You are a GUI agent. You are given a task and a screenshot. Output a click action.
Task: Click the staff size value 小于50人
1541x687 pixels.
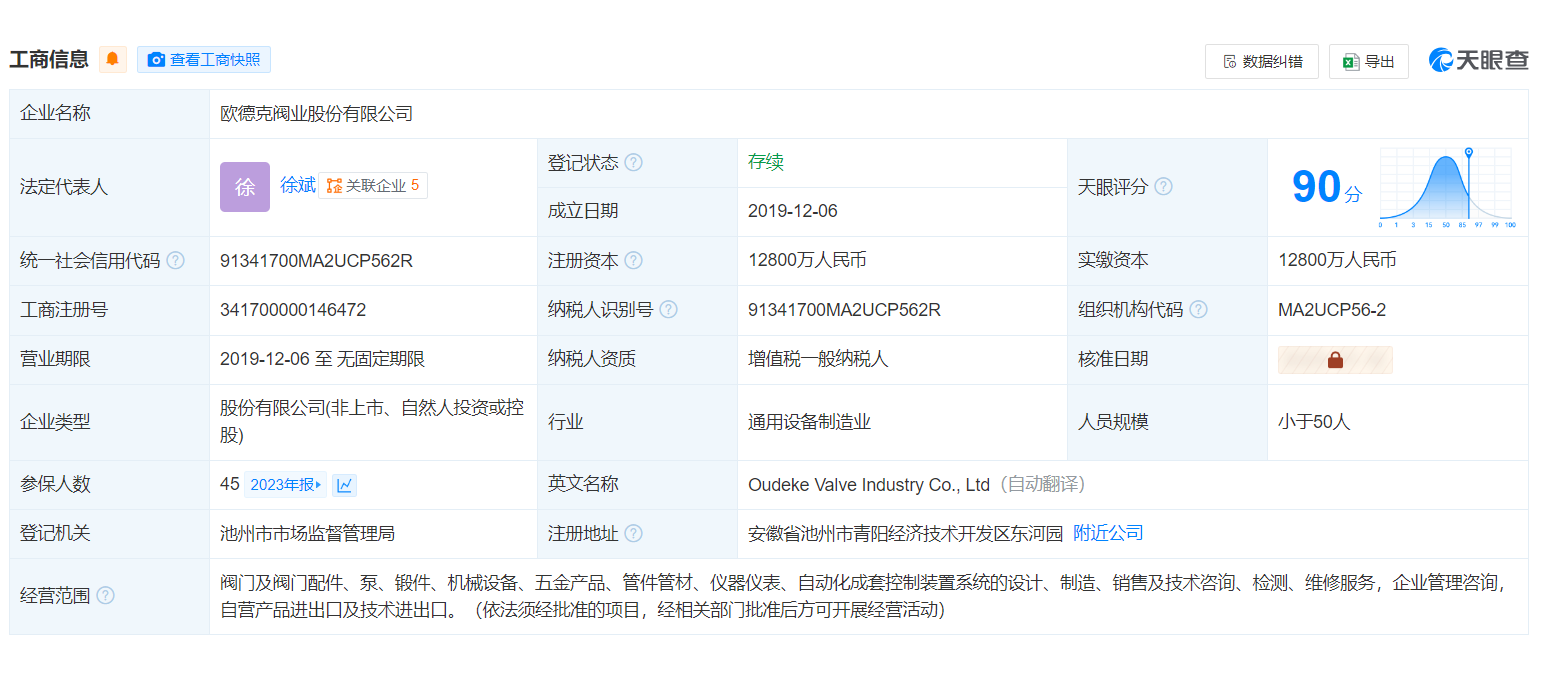(x=1314, y=422)
